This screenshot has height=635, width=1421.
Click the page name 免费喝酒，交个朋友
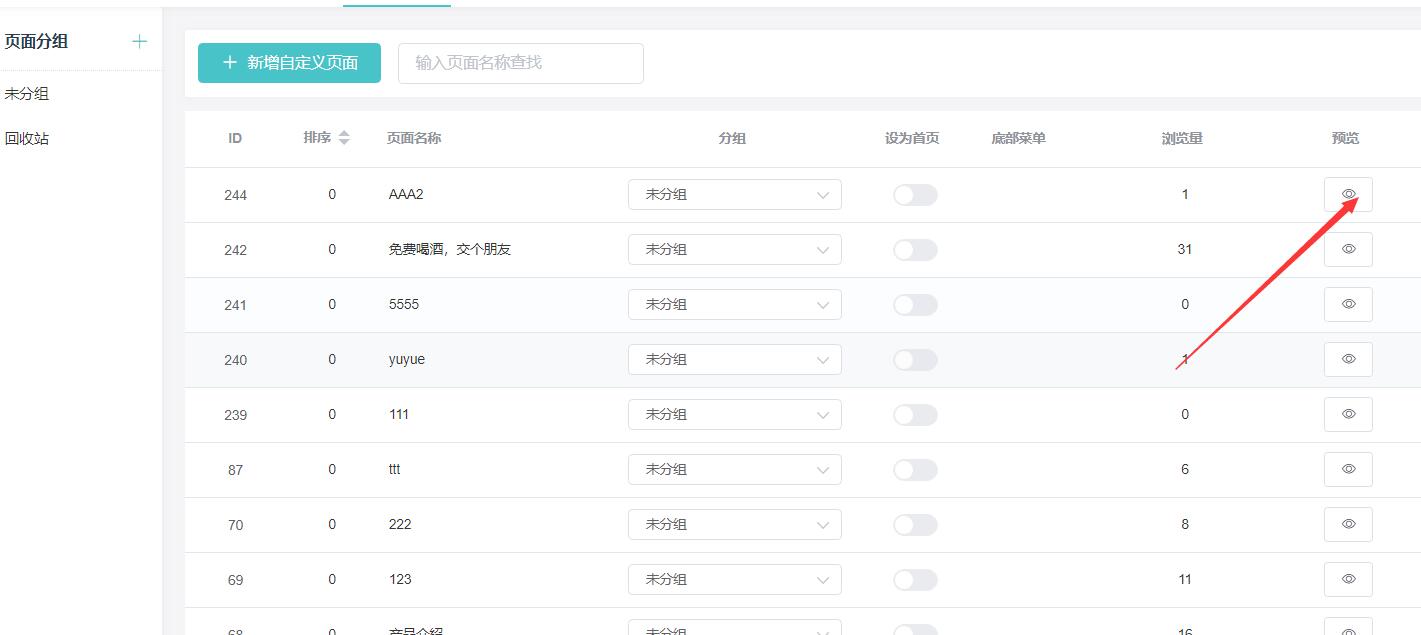click(x=450, y=249)
